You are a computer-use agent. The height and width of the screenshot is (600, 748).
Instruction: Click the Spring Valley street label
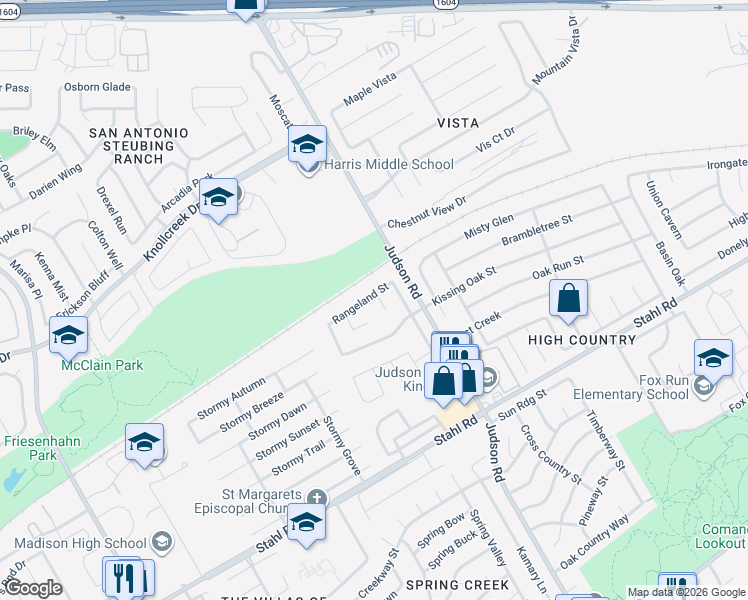[x=487, y=538]
